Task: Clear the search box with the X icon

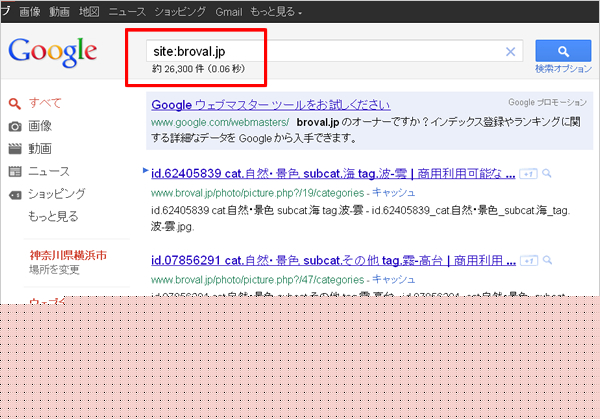Action: (x=510, y=52)
